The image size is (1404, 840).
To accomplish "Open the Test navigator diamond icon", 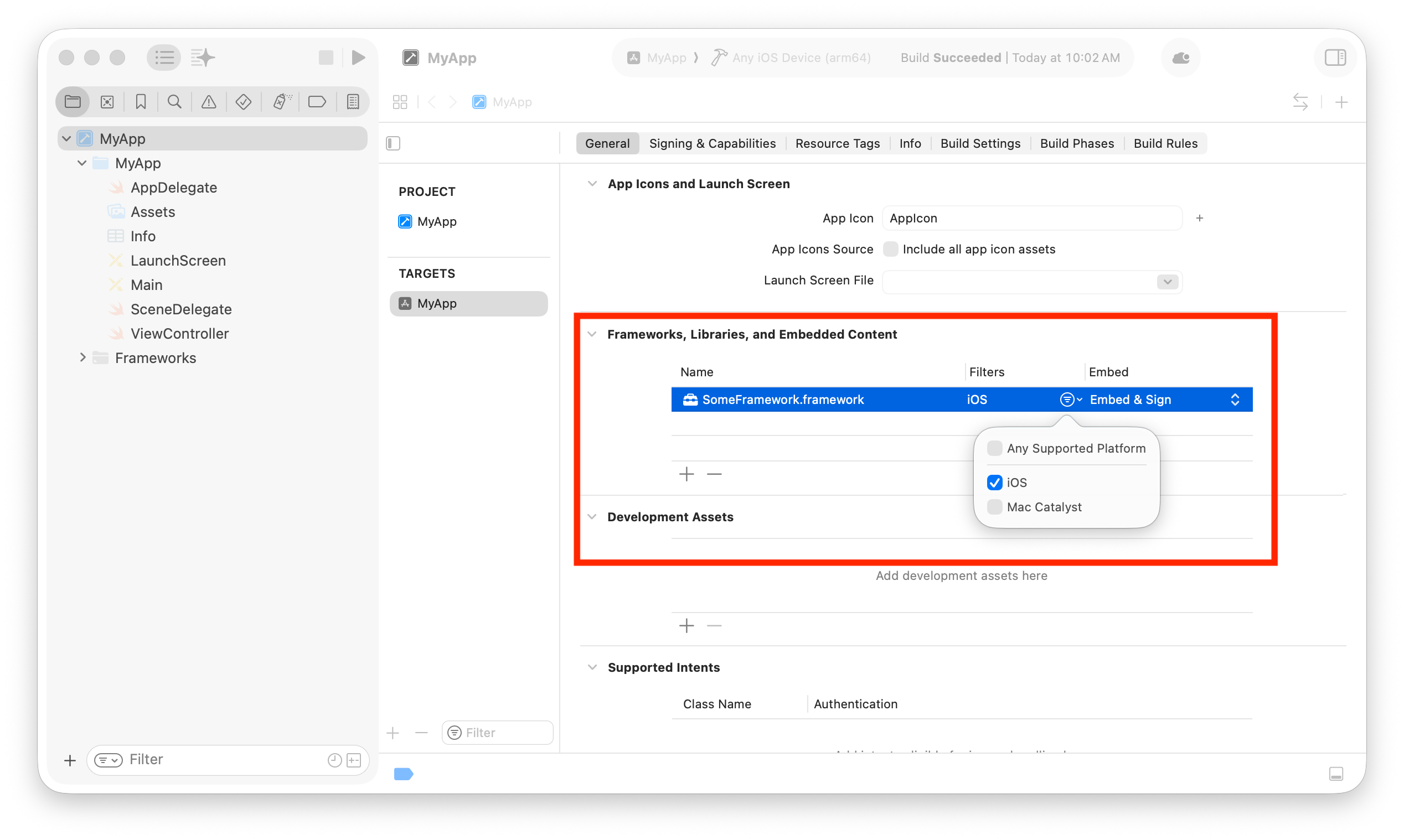I will 244,102.
